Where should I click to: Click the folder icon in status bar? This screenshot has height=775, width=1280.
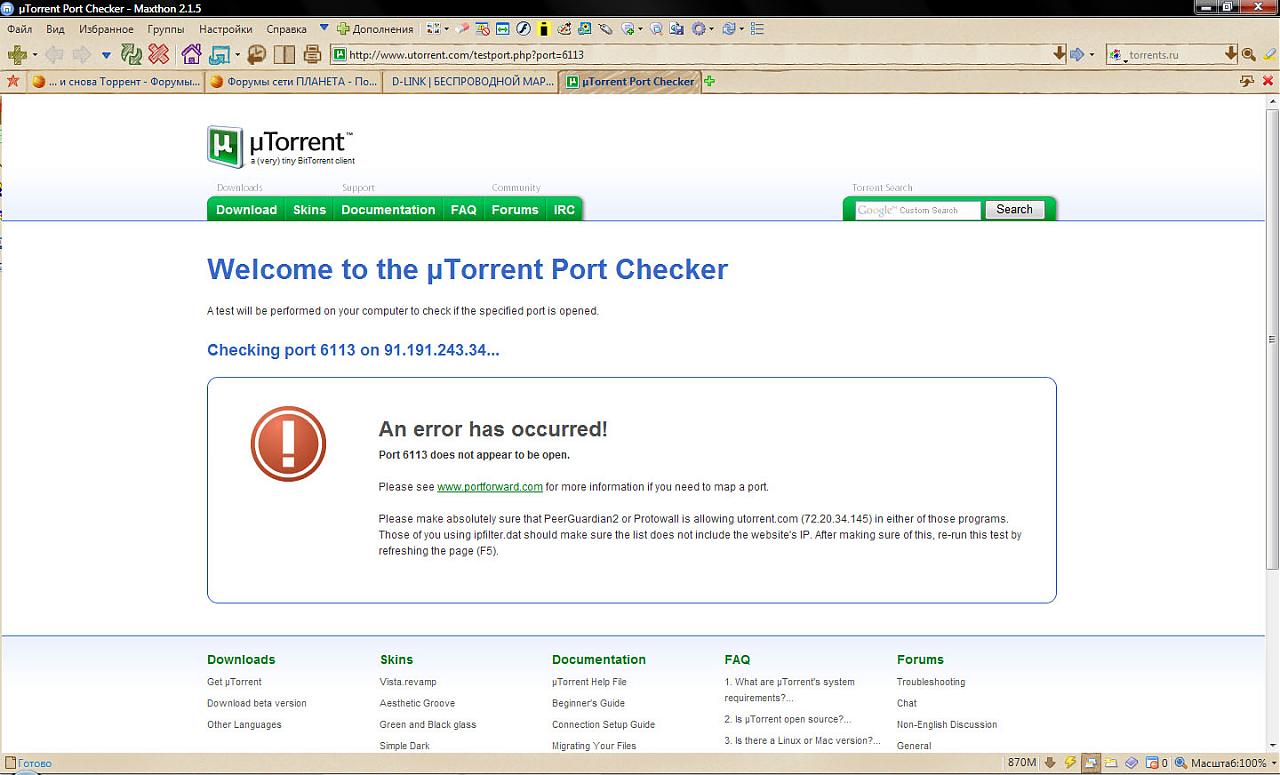pyautogui.click(x=1112, y=763)
